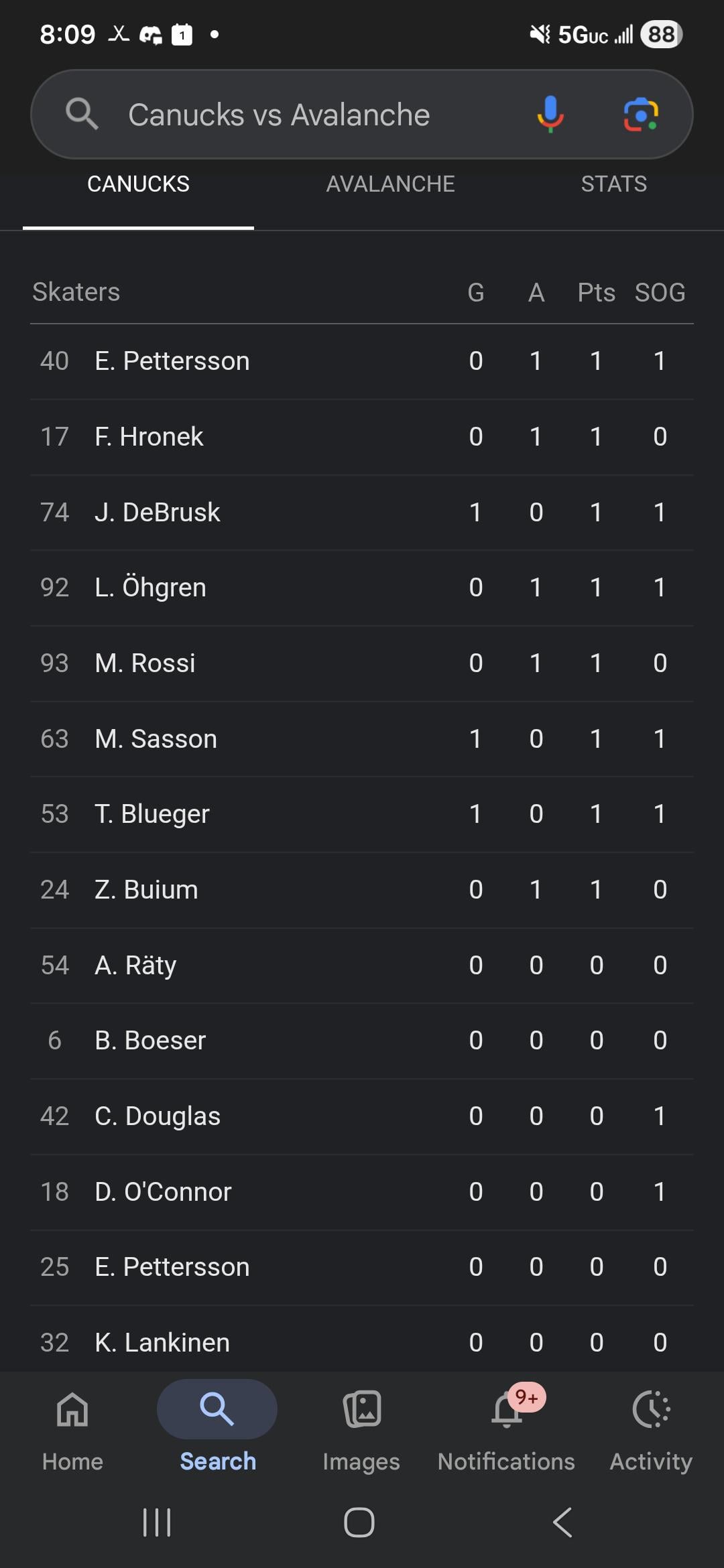
Task: Tap the magnifying glass search icon
Action: pyautogui.click(x=82, y=114)
